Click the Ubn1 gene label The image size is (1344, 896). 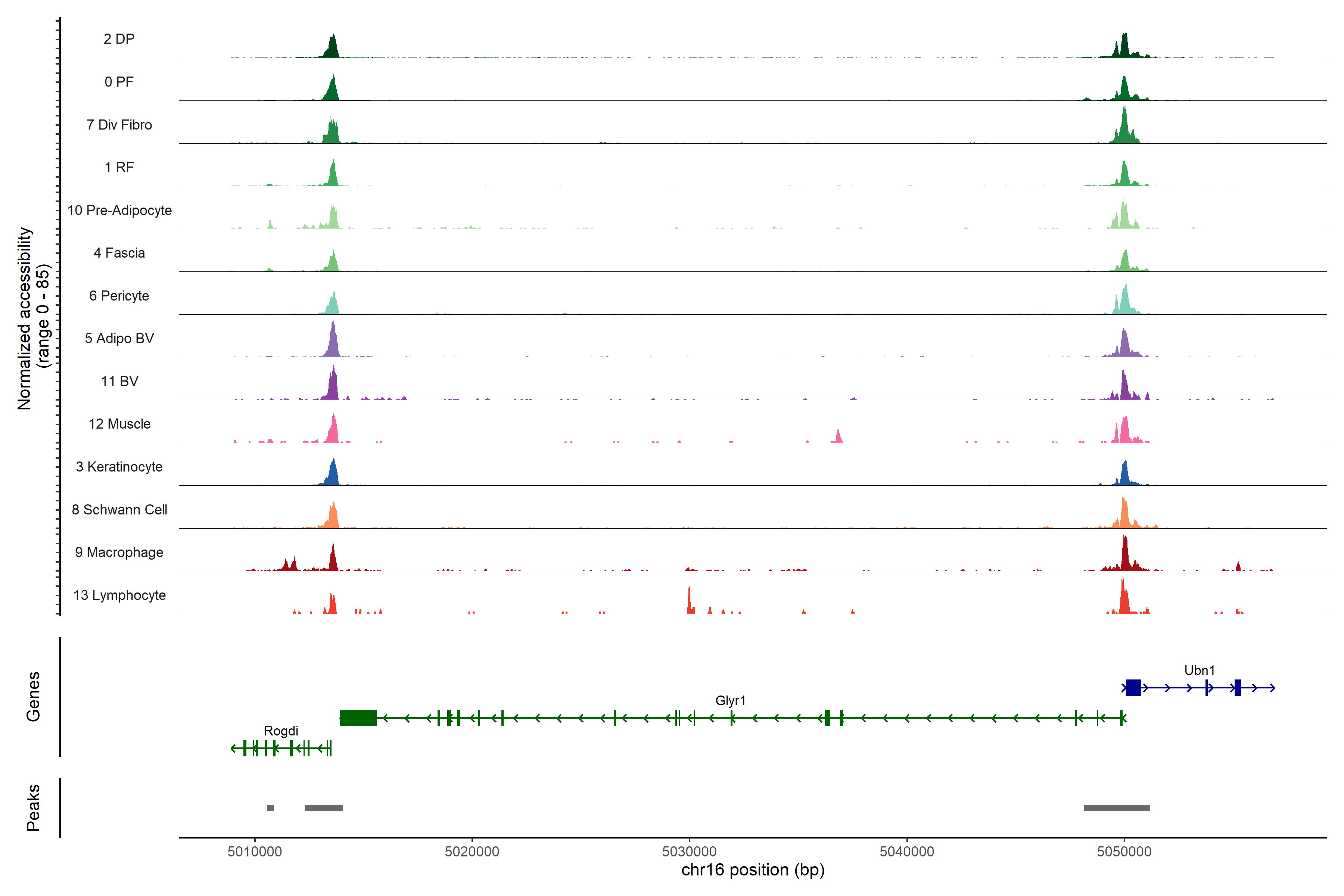pyautogui.click(x=1199, y=670)
